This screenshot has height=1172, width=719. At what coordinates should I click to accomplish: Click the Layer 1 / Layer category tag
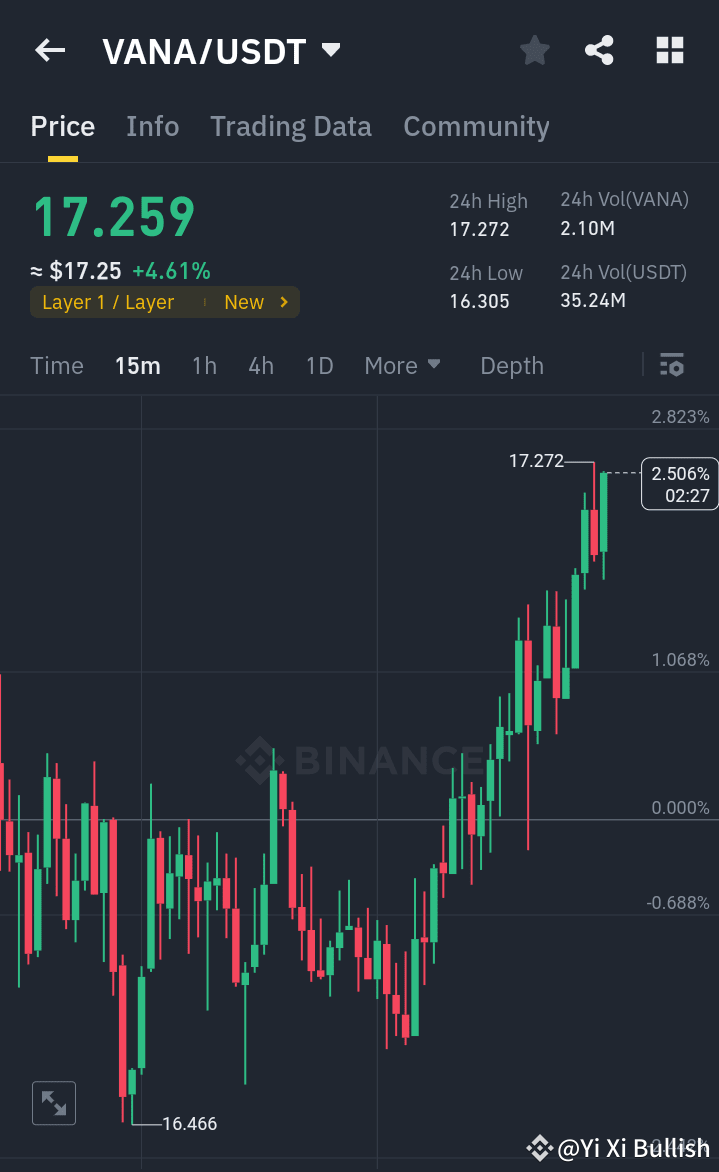[x=110, y=302]
